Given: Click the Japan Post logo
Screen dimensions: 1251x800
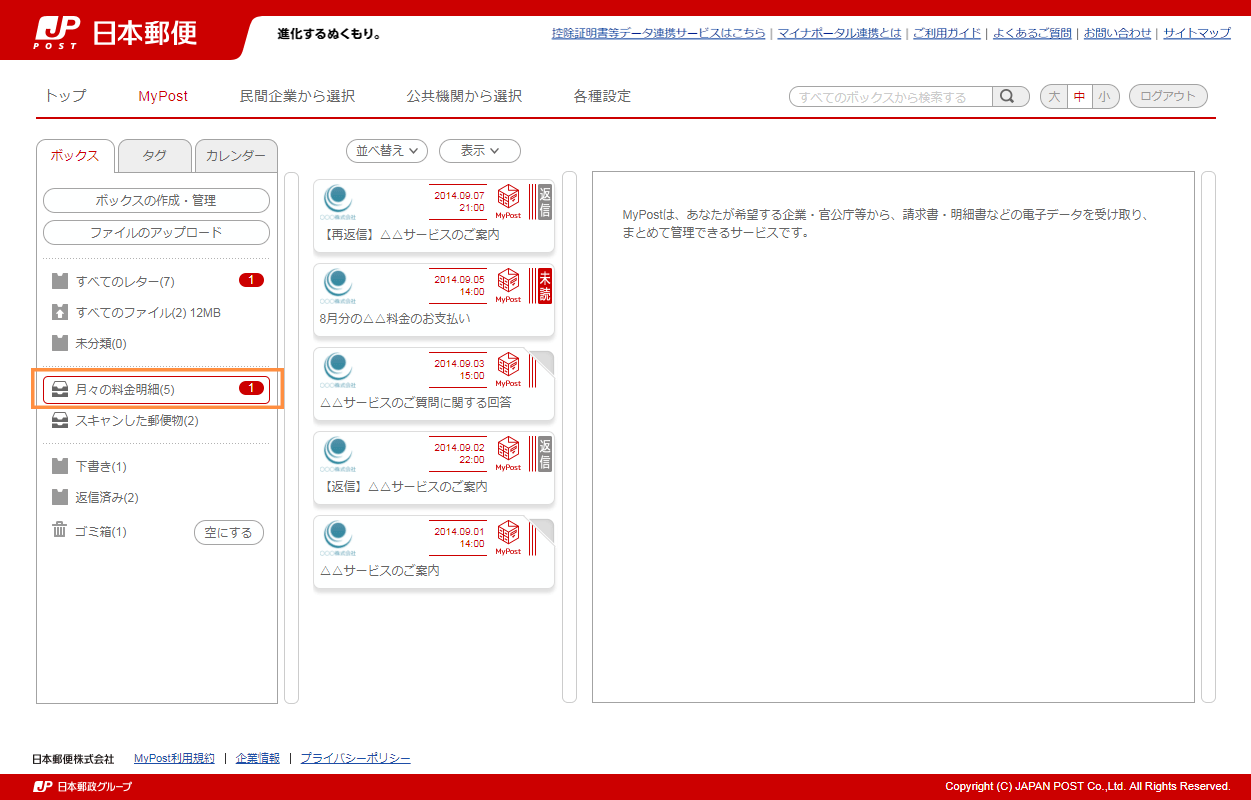Looking at the screenshot, I should pyautogui.click(x=116, y=33).
